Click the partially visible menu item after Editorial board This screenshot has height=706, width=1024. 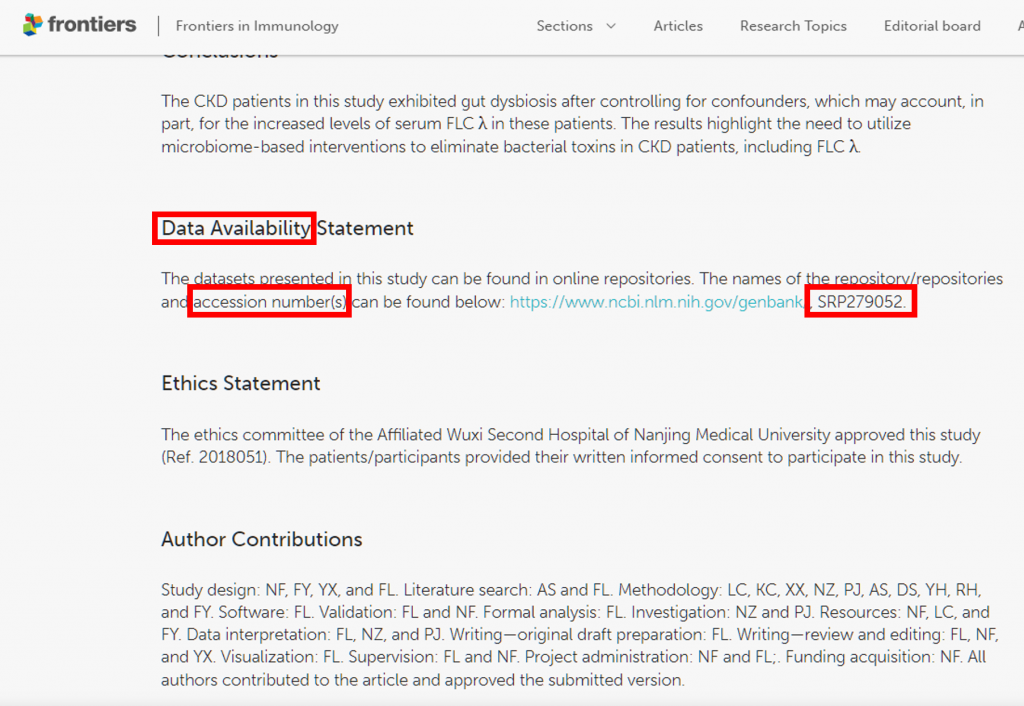coord(1020,26)
